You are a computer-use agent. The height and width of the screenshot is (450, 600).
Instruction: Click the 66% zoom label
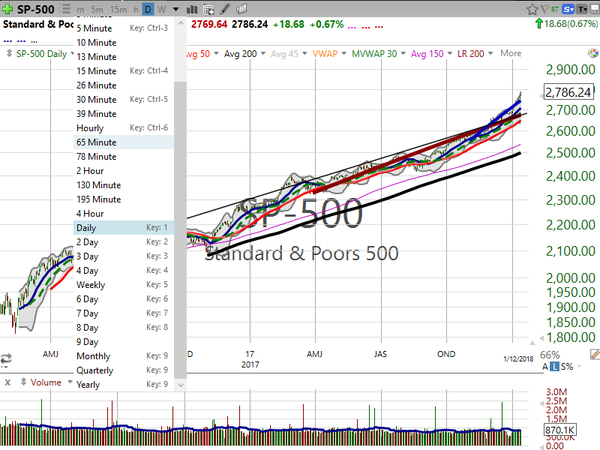click(549, 355)
